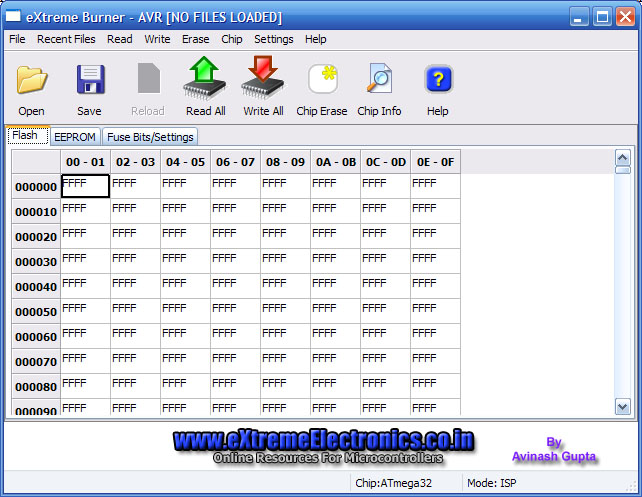Select the cell at row 000060, column 0C - 0D

click(385, 336)
